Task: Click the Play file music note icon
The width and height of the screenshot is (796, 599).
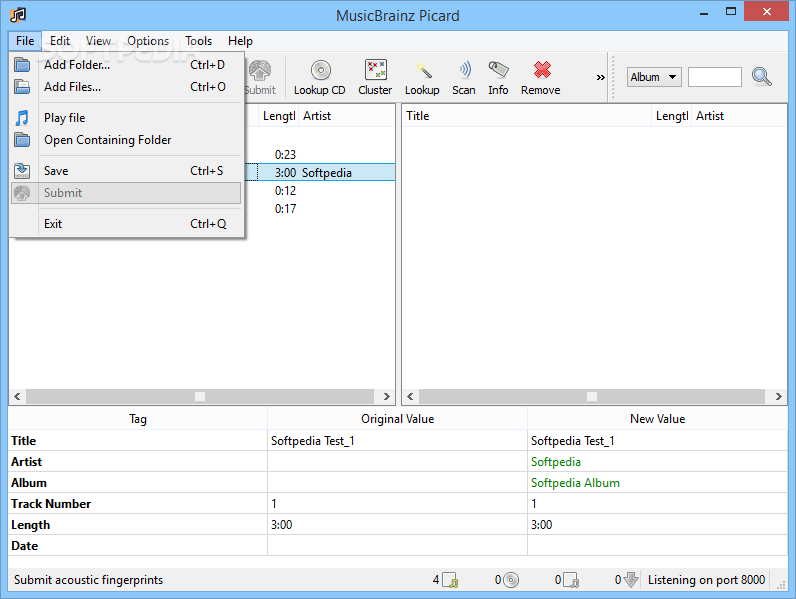Action: pyautogui.click(x=22, y=118)
